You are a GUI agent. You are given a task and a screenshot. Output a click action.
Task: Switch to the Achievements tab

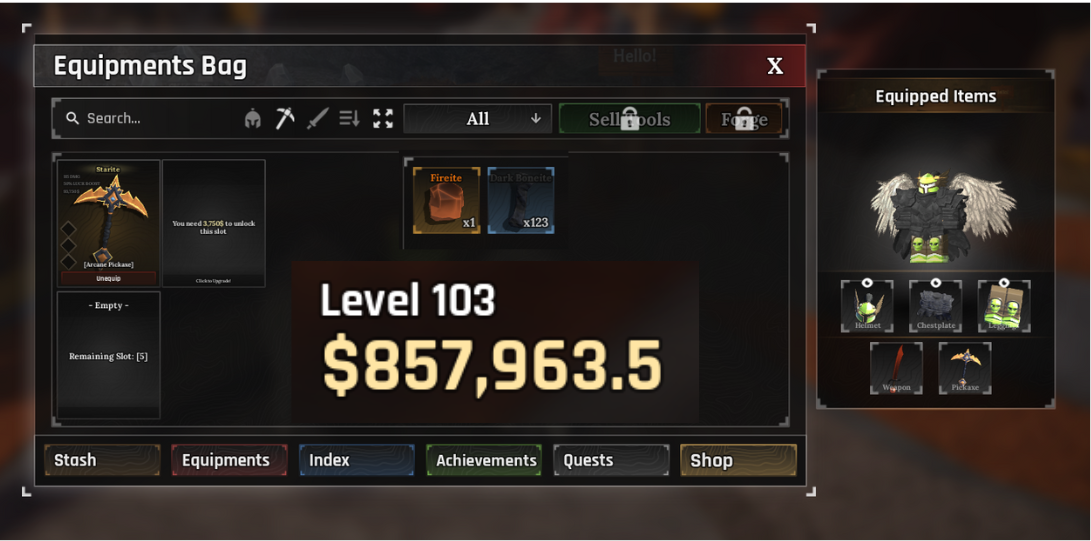click(484, 460)
